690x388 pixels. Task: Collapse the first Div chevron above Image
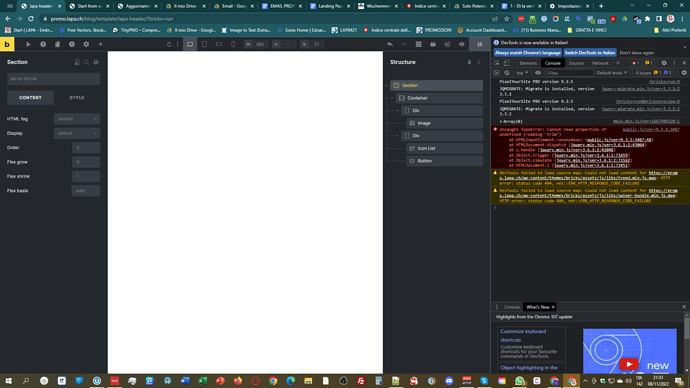(x=398, y=111)
